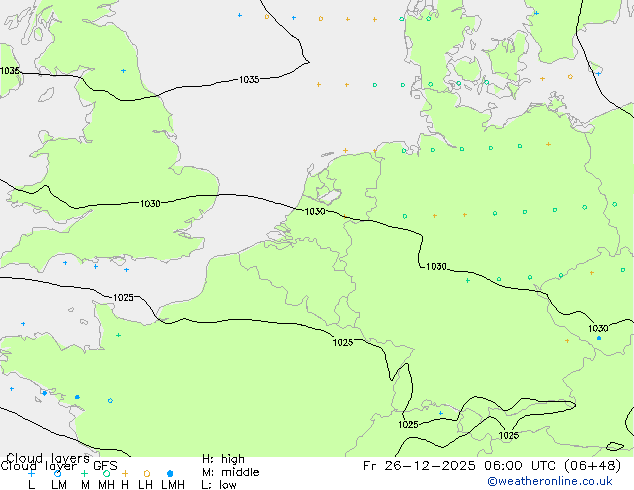Click the orange plus H legend symbol
The width and height of the screenshot is (634, 490).
point(125,473)
